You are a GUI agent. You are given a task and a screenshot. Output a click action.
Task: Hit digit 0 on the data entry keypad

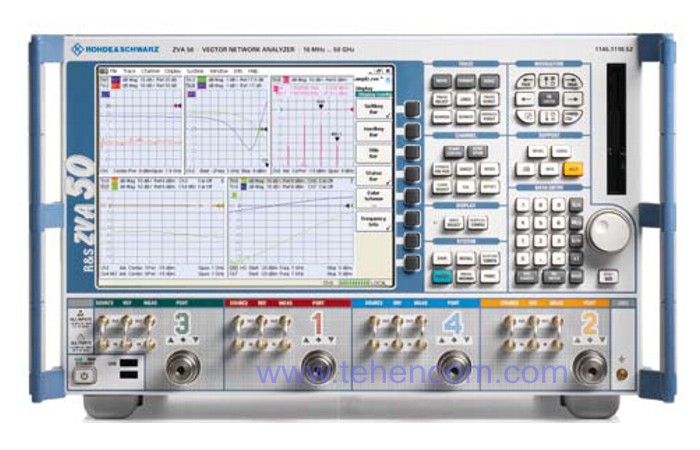click(x=523, y=258)
